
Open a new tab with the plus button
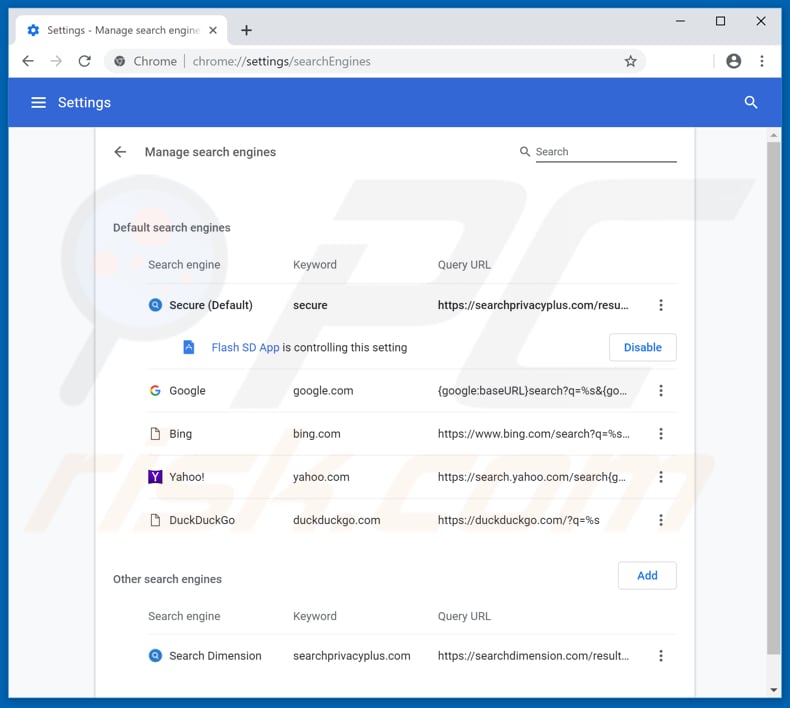pos(246,30)
